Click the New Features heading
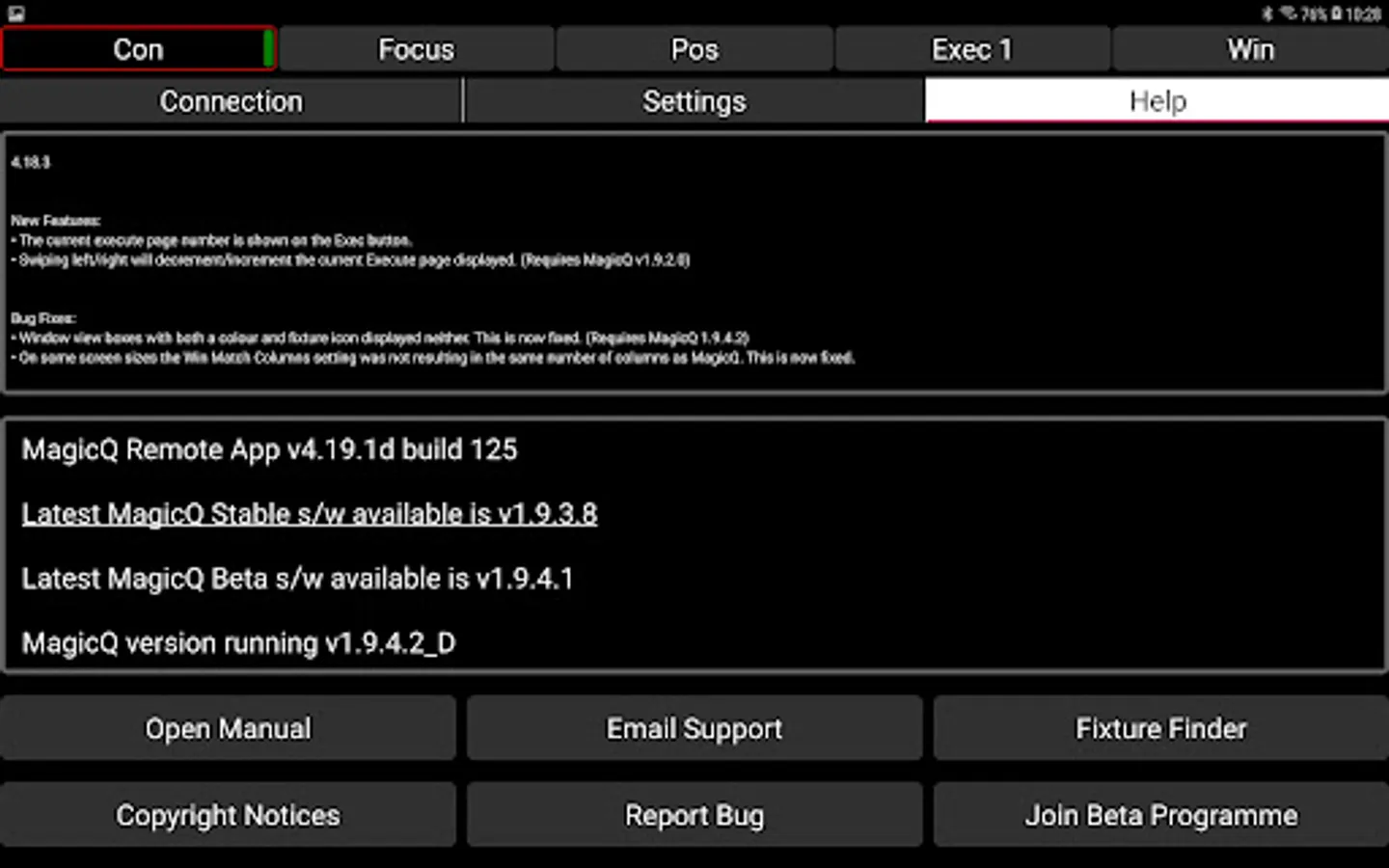This screenshot has height=868, width=1389. pyautogui.click(x=56, y=221)
